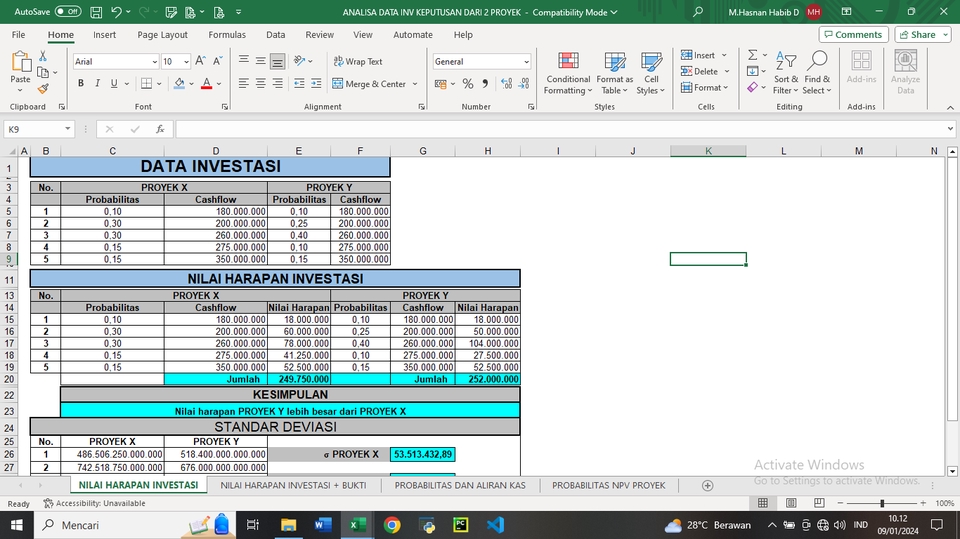Open the Page Layout ribbon tab
960x539 pixels.
[x=162, y=35]
